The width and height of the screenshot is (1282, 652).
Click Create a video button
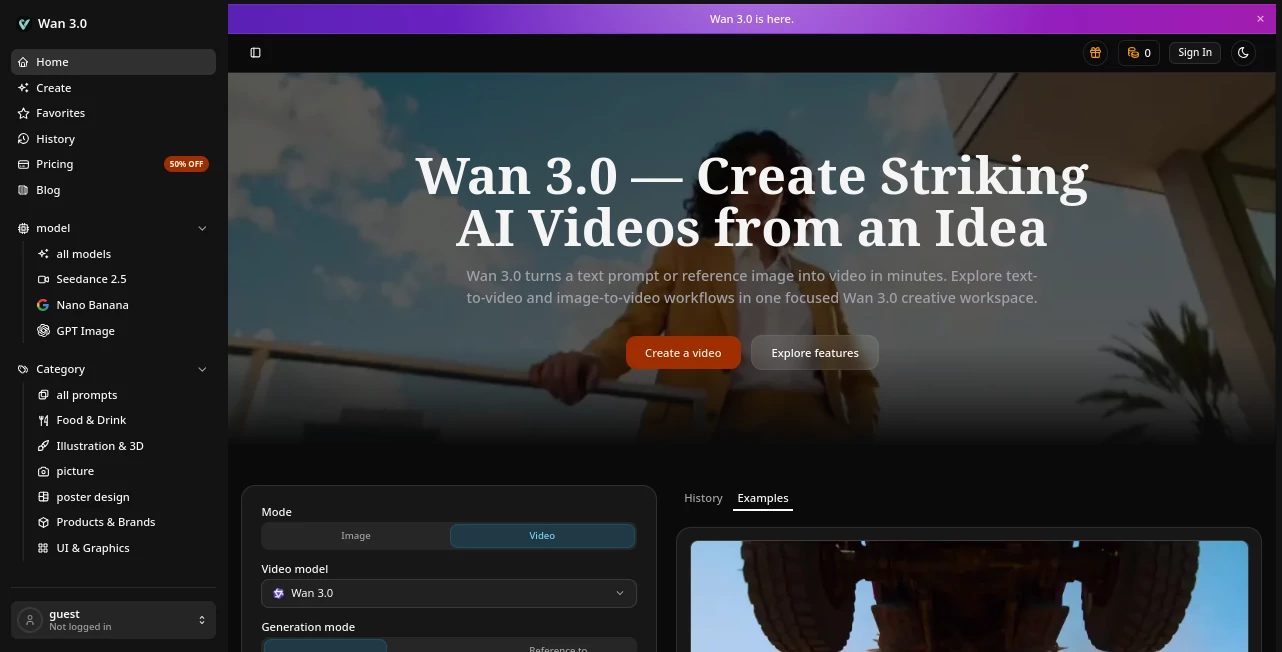point(683,353)
